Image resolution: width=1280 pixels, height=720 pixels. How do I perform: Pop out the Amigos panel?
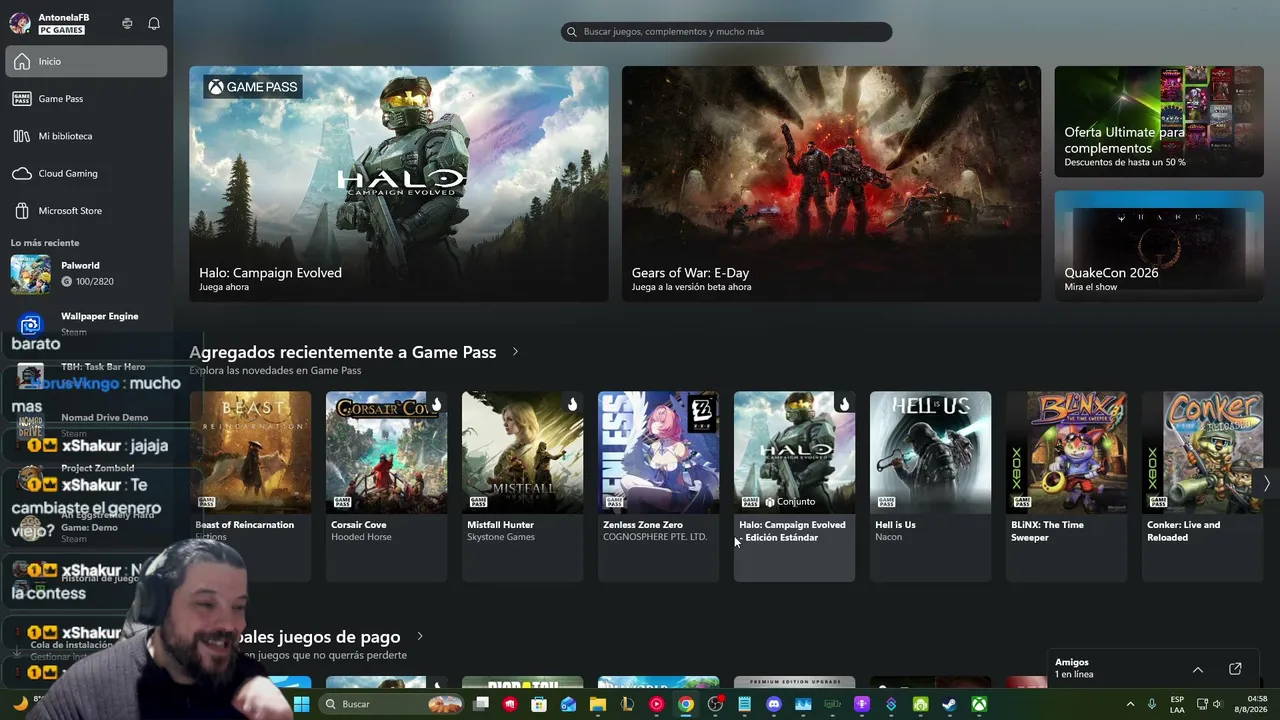pos(1235,669)
